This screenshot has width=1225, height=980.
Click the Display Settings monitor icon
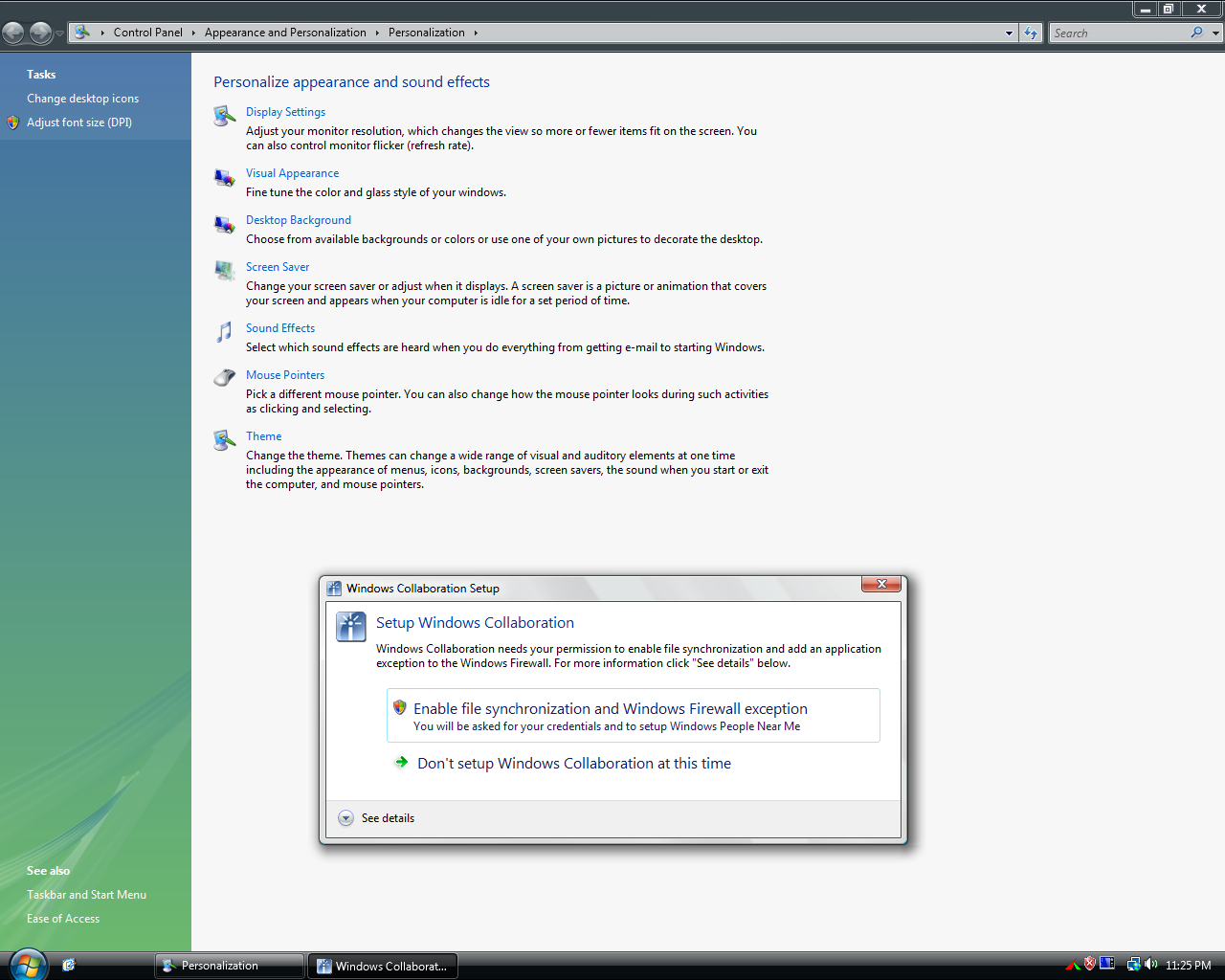click(224, 116)
